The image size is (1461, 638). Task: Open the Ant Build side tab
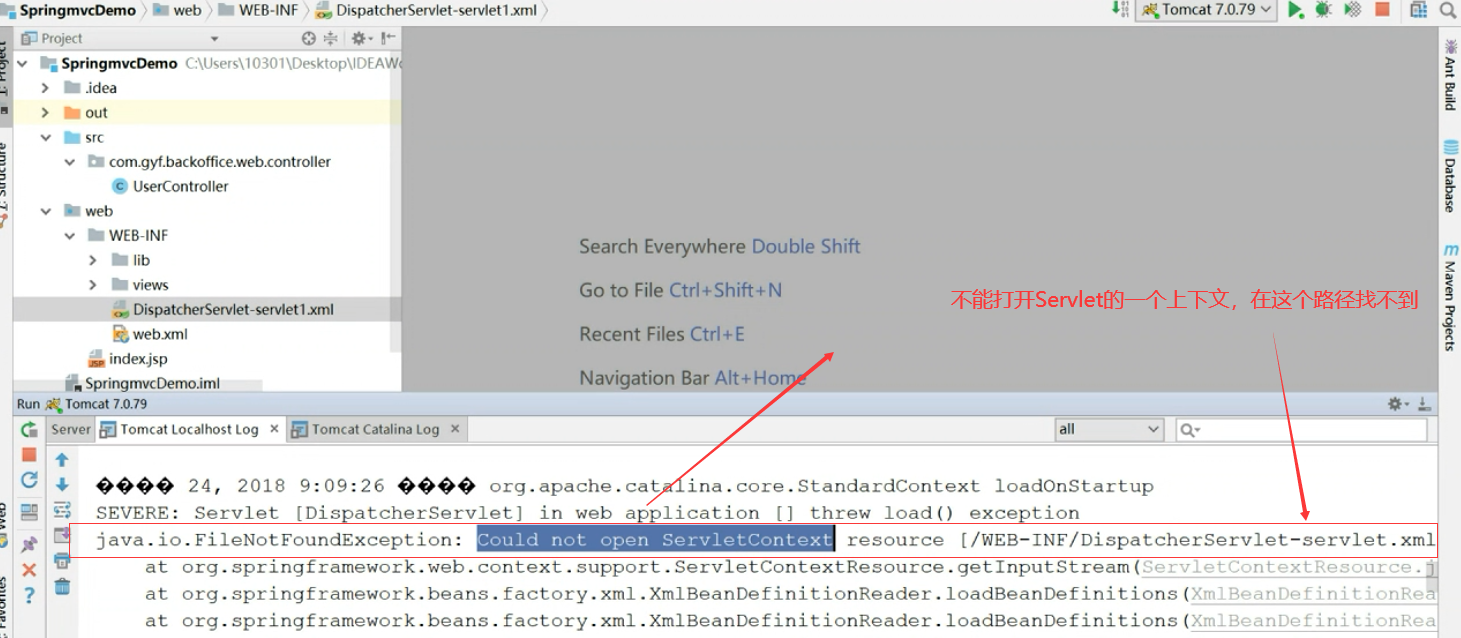1450,75
